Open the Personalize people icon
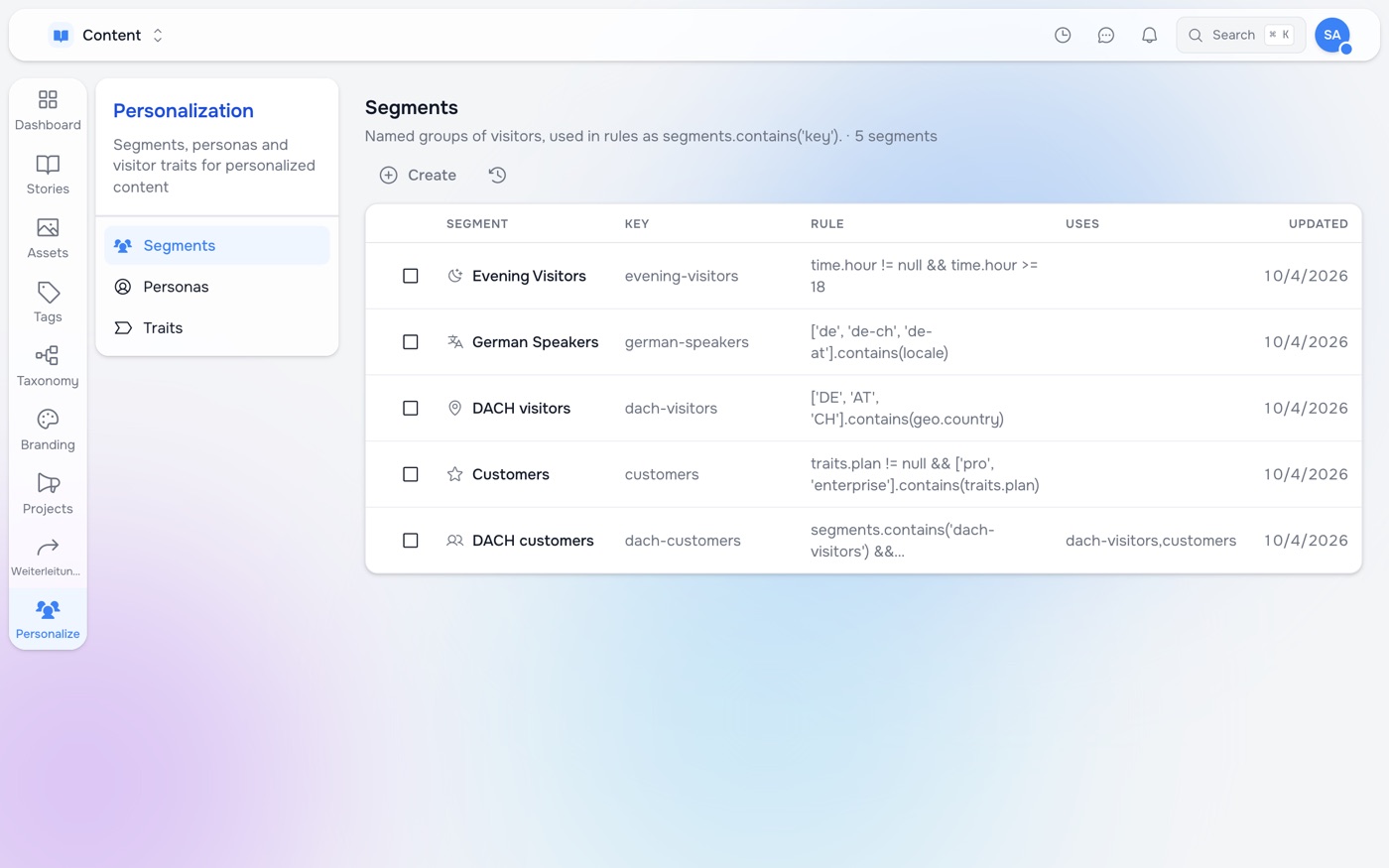 [48, 609]
